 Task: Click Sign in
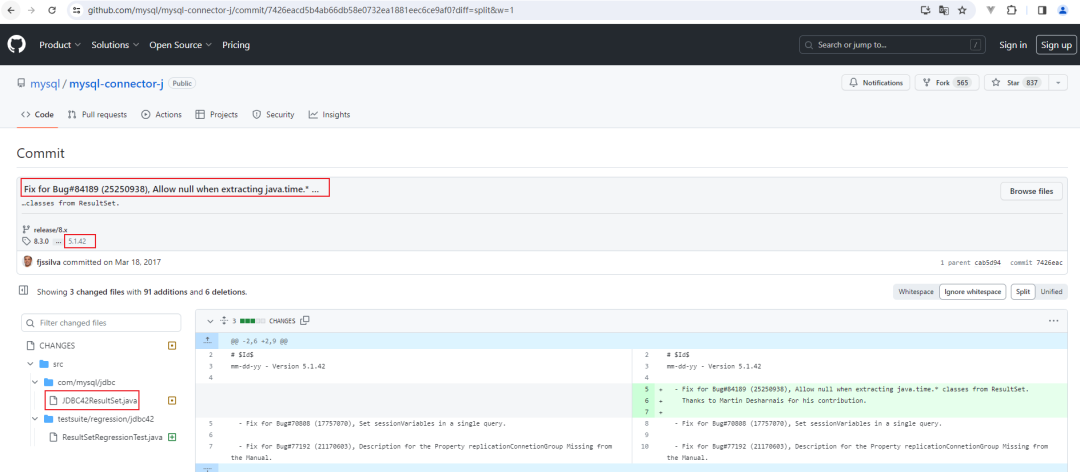click(x=1013, y=45)
